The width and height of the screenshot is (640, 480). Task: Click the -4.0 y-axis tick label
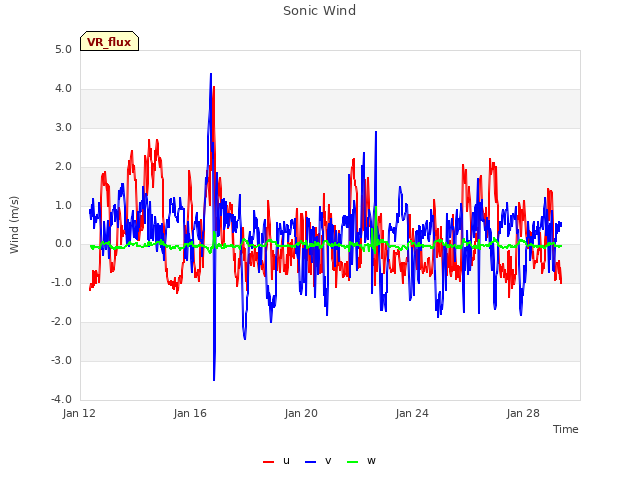pyautogui.click(x=61, y=399)
